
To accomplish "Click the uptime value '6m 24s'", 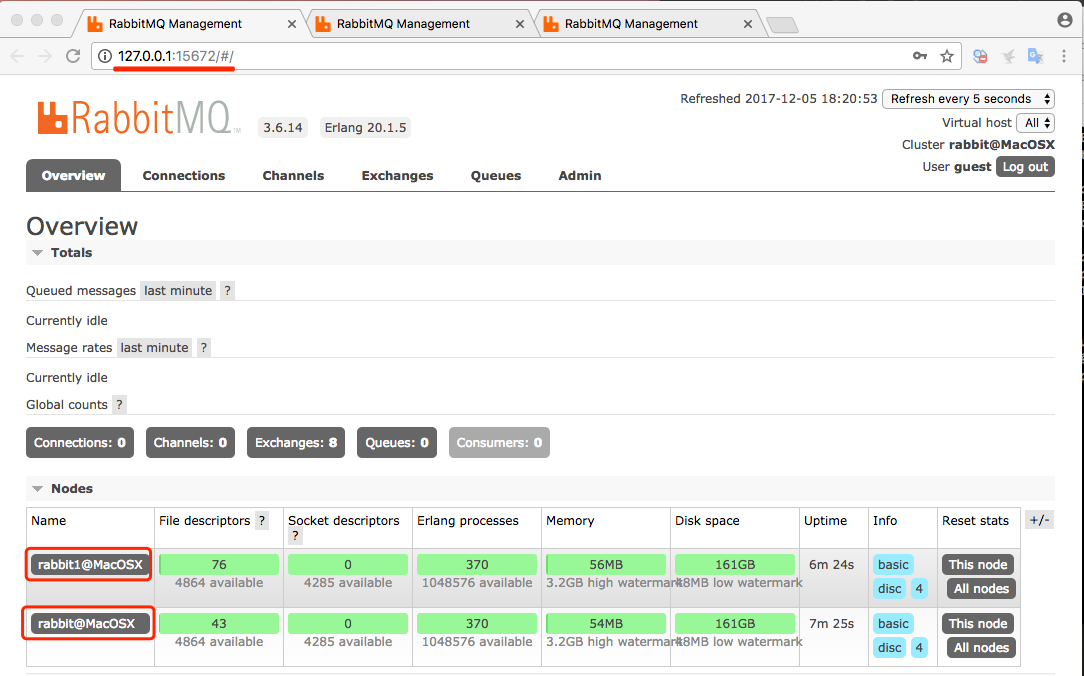I will (x=832, y=565).
